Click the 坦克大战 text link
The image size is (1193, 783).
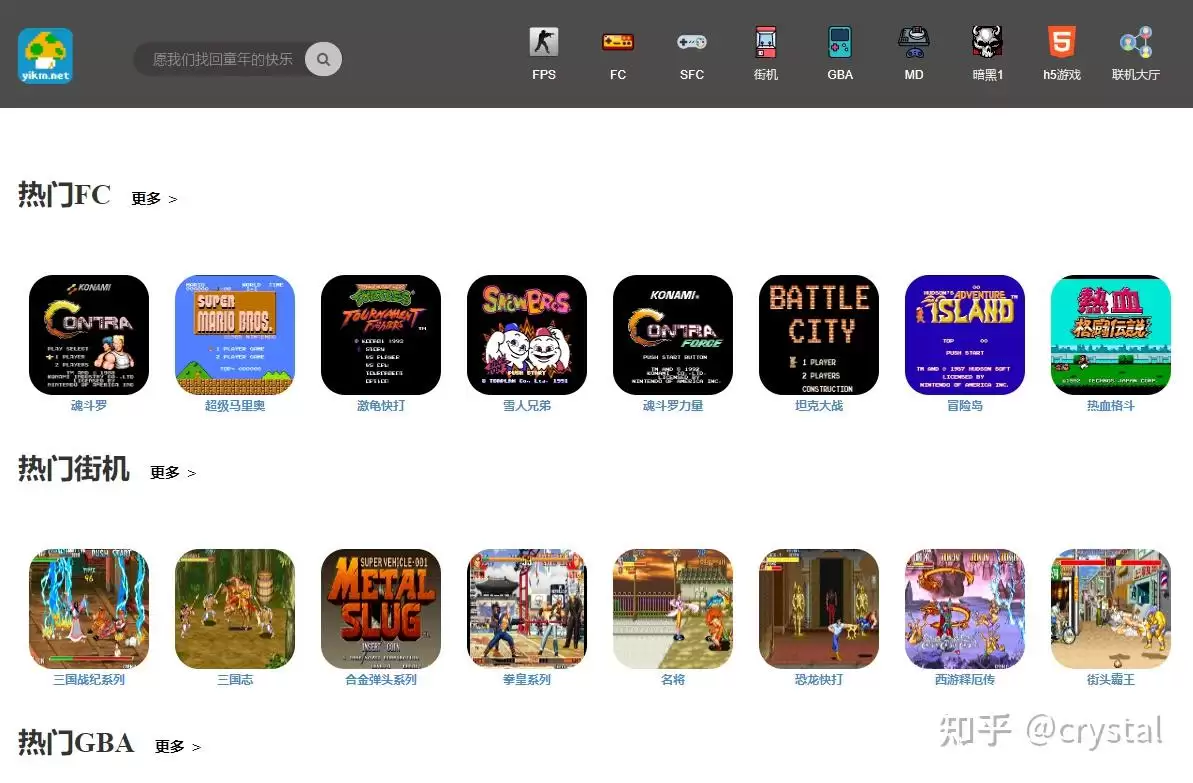(x=819, y=406)
